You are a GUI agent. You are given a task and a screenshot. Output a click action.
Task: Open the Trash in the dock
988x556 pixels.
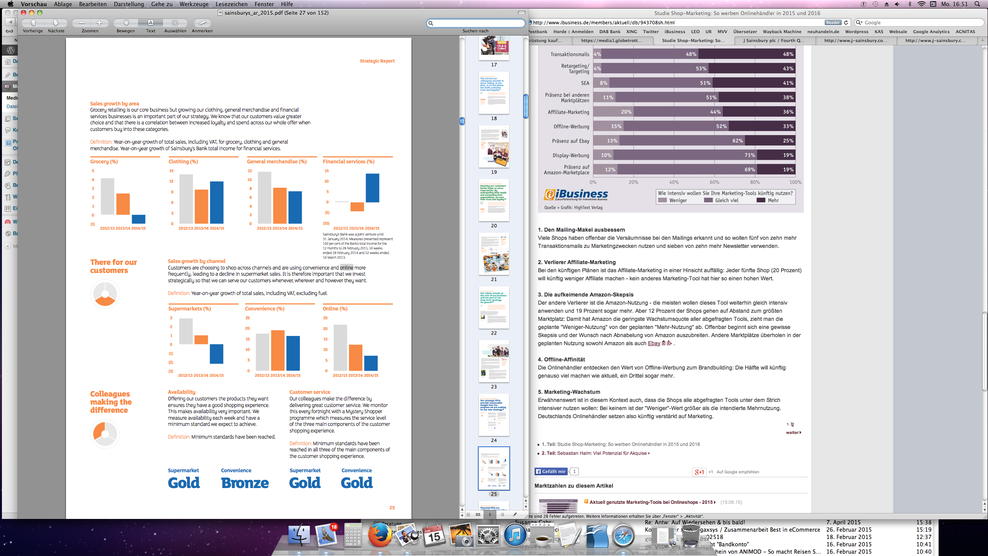click(690, 535)
